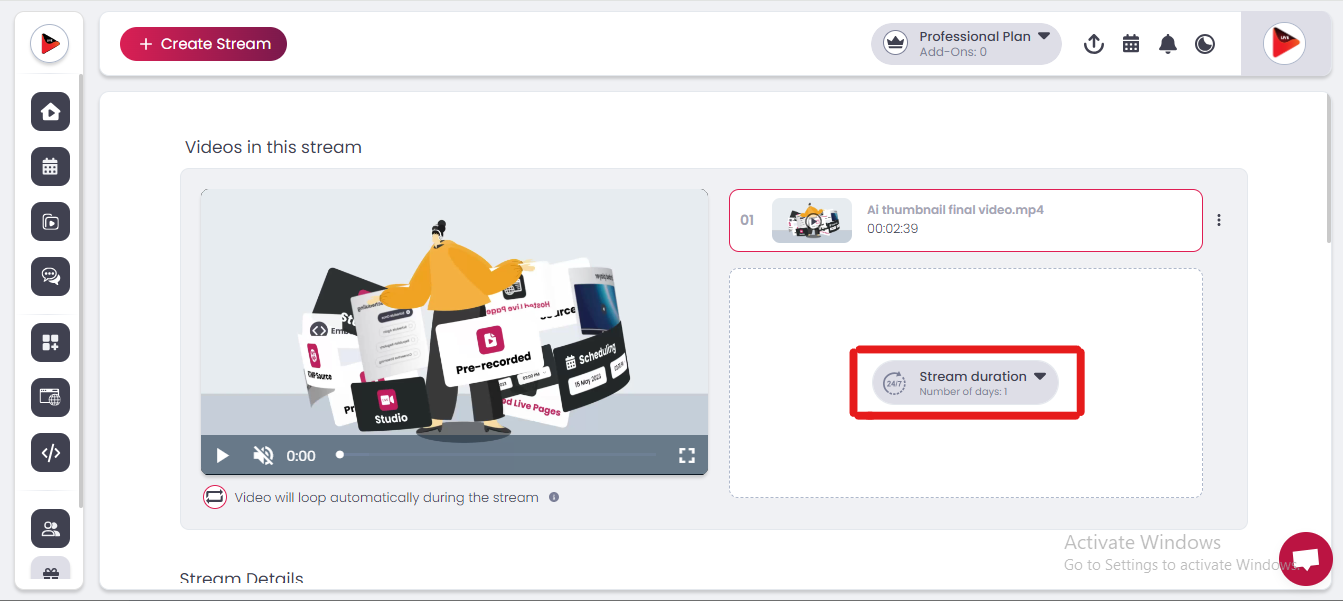
Task: Open the Home dashboard from sidebar
Action: 50,112
